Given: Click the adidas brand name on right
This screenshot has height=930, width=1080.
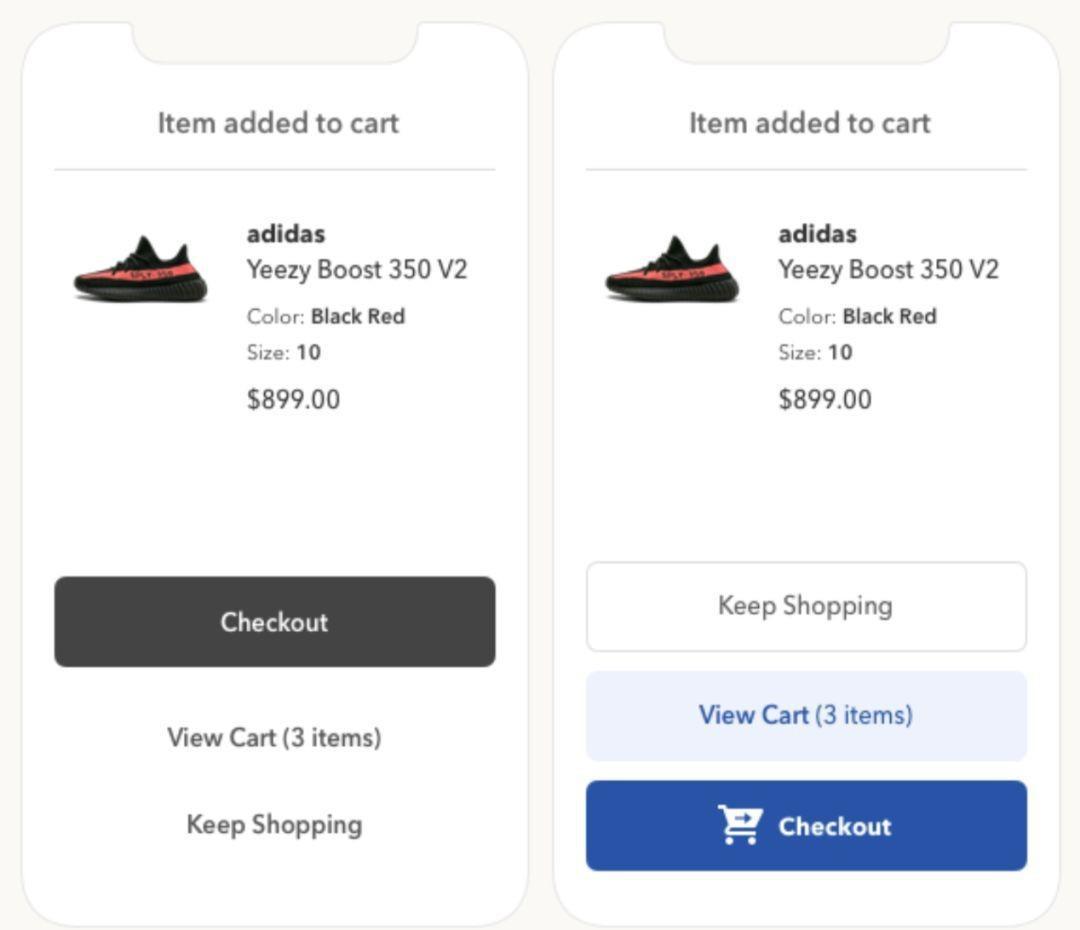Looking at the screenshot, I should 818,234.
